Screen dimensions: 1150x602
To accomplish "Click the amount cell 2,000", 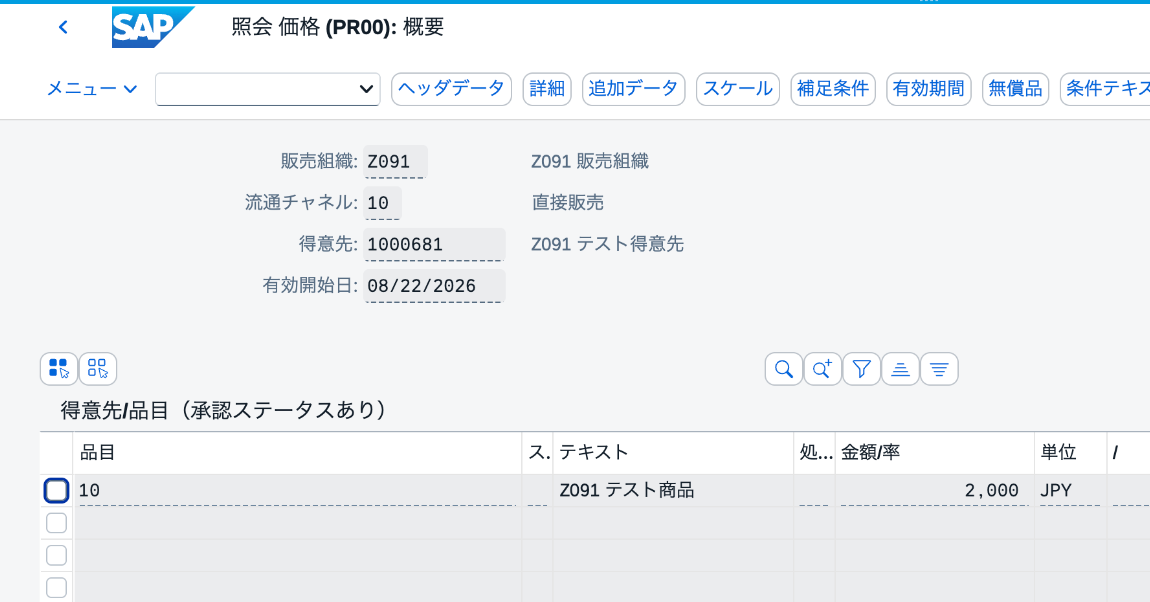I will [x=934, y=491].
